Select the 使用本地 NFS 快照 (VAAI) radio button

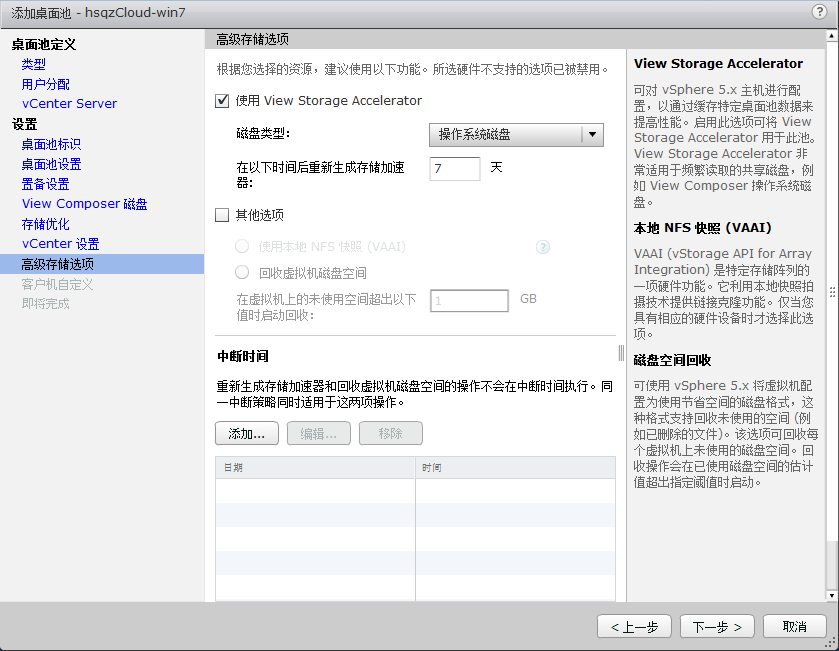242,246
